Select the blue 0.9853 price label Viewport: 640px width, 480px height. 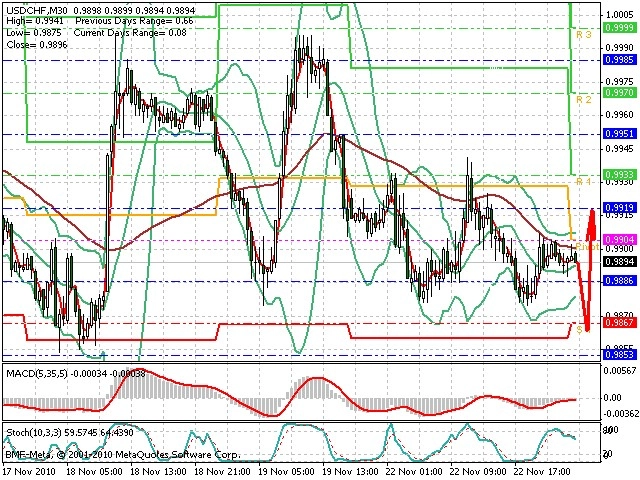(620, 355)
